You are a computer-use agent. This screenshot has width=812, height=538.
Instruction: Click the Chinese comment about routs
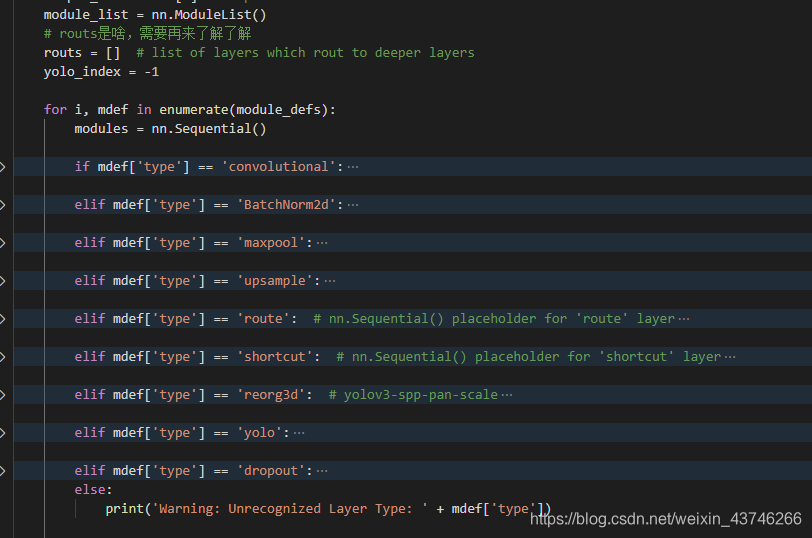tap(148, 34)
